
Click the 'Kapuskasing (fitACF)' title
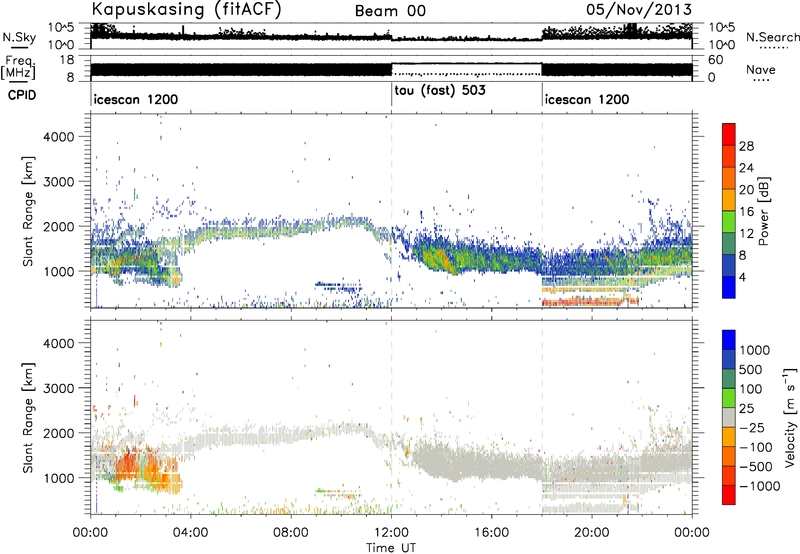pos(187,10)
